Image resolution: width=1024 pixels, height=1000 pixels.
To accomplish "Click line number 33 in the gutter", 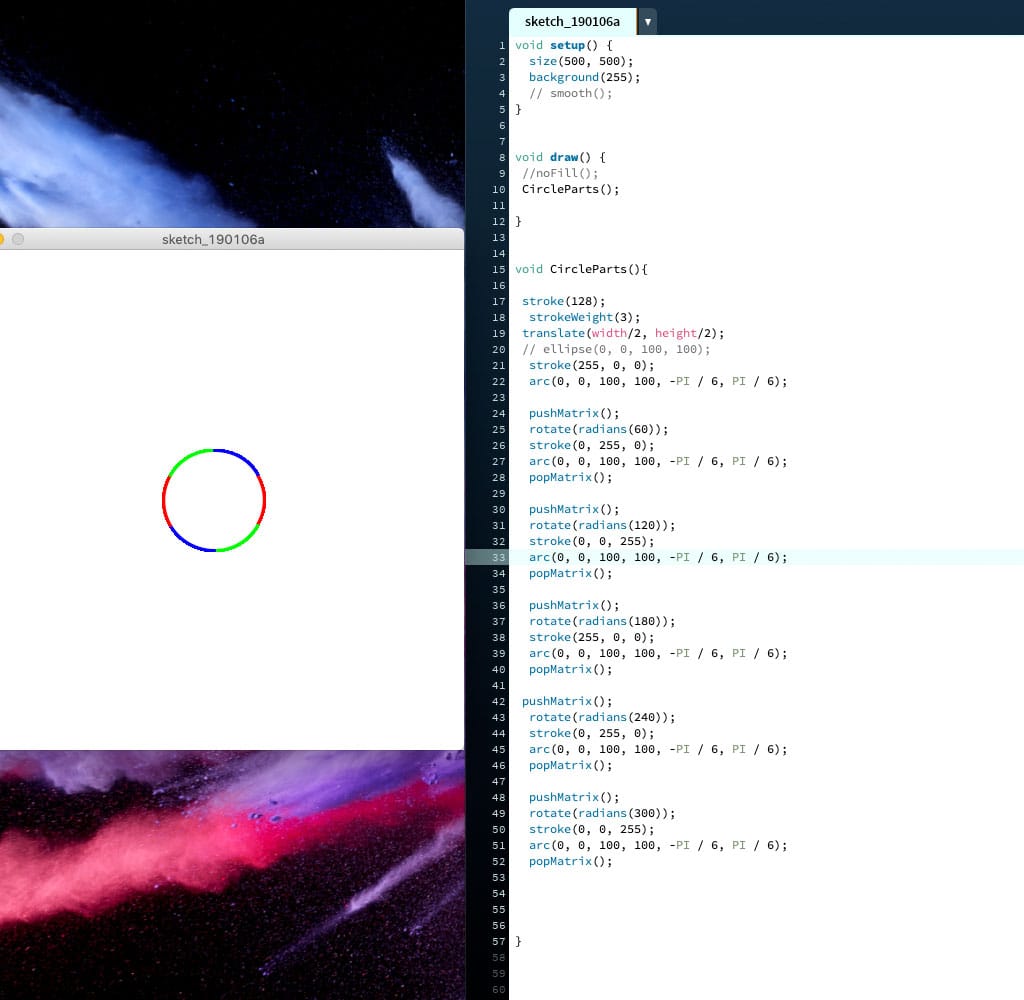I will tap(499, 557).
